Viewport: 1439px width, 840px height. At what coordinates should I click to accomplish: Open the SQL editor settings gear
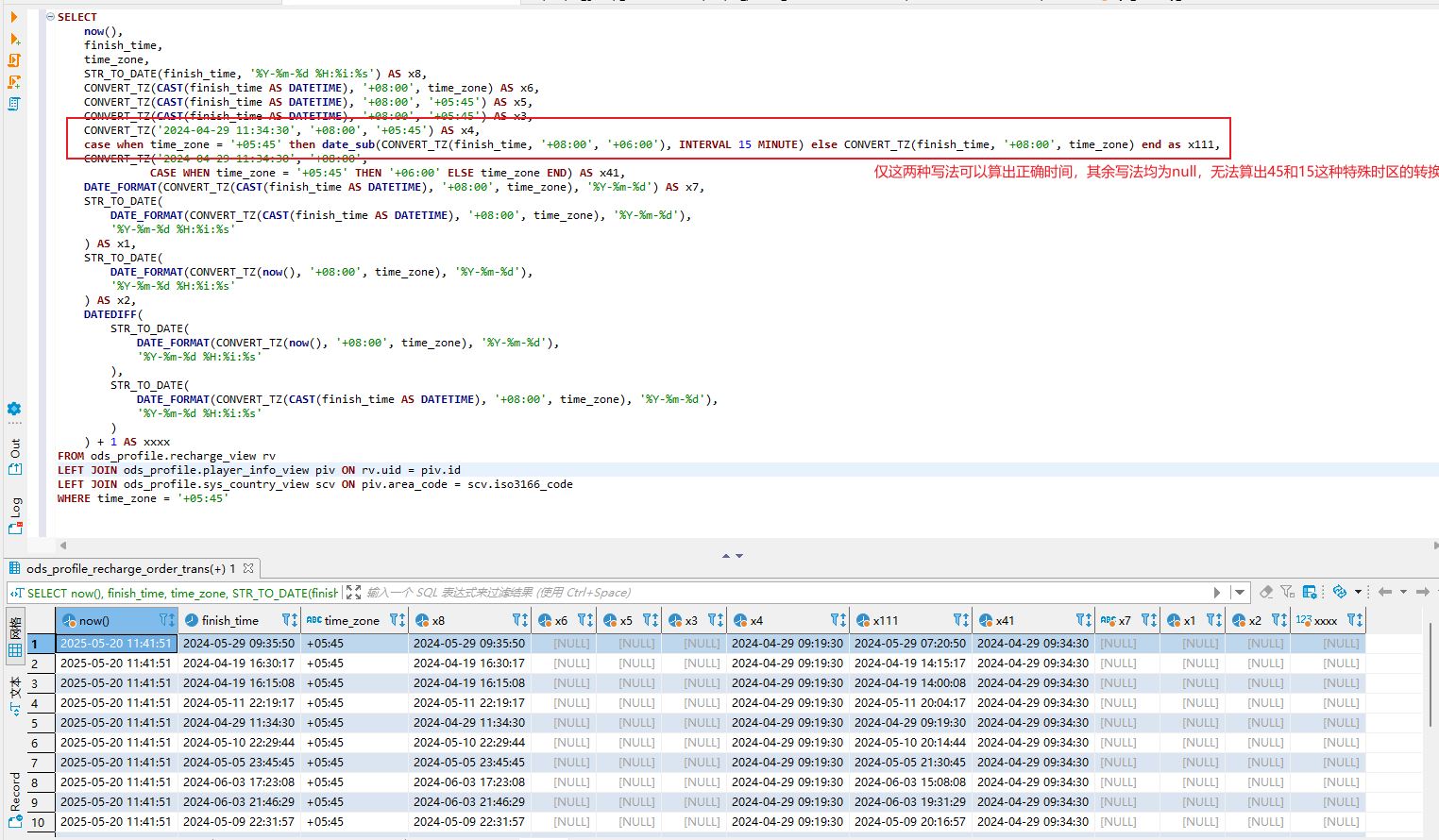point(14,409)
